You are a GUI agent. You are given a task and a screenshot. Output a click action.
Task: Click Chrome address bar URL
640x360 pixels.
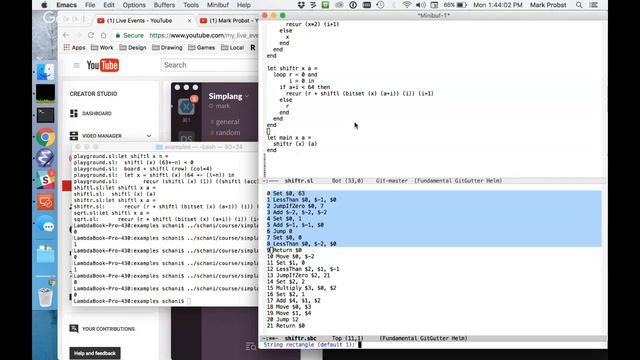204,36
